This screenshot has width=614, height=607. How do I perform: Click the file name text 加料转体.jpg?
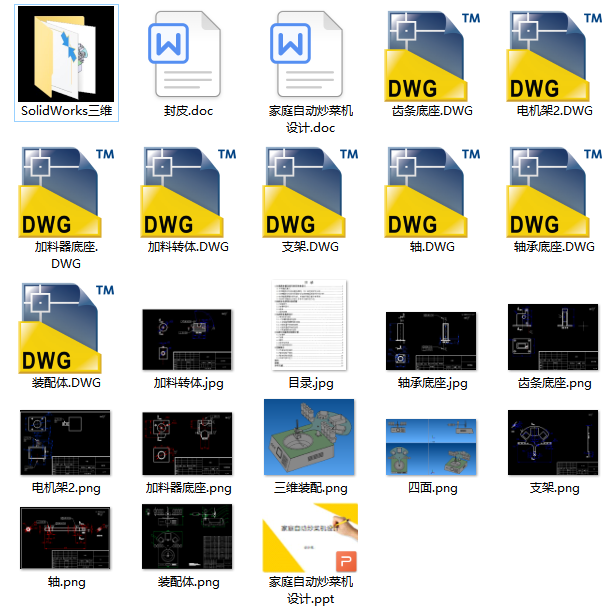point(188,383)
